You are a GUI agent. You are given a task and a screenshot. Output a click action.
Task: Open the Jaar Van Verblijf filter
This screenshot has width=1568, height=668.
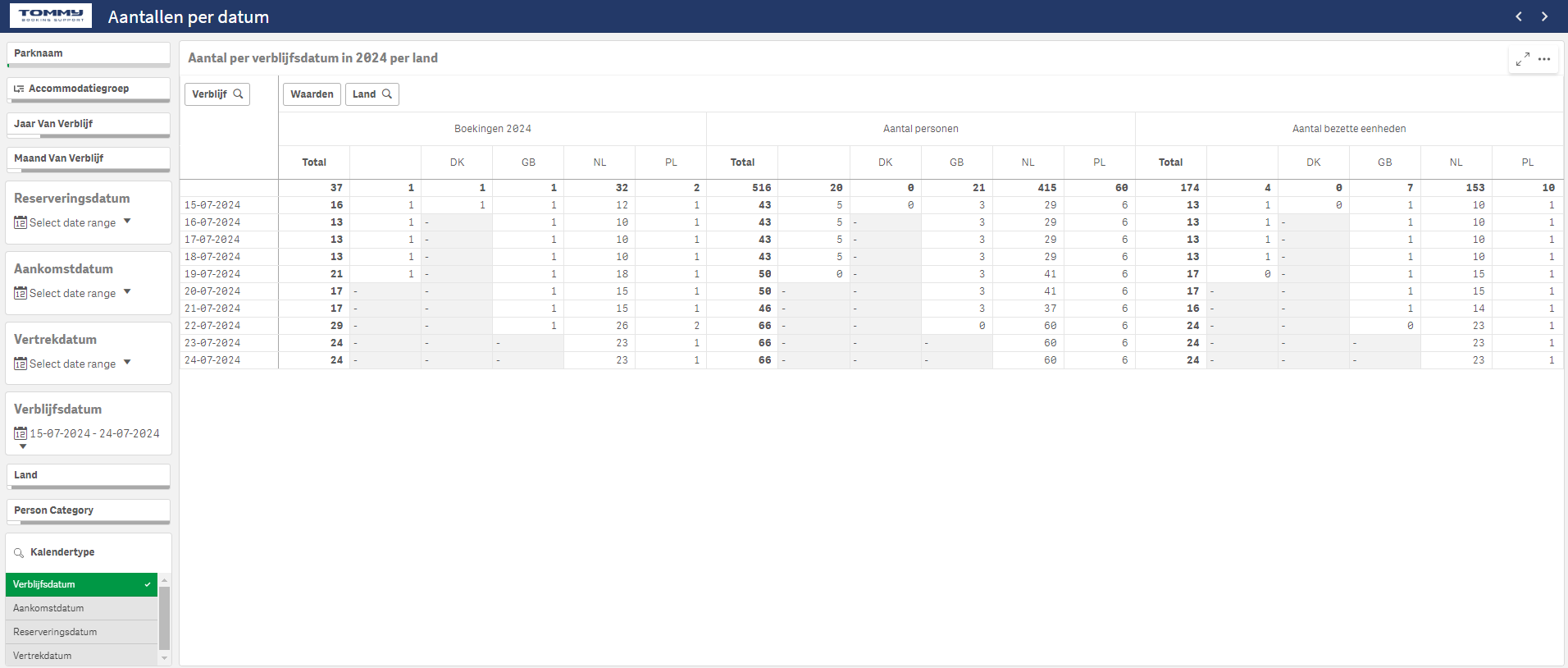pos(89,125)
